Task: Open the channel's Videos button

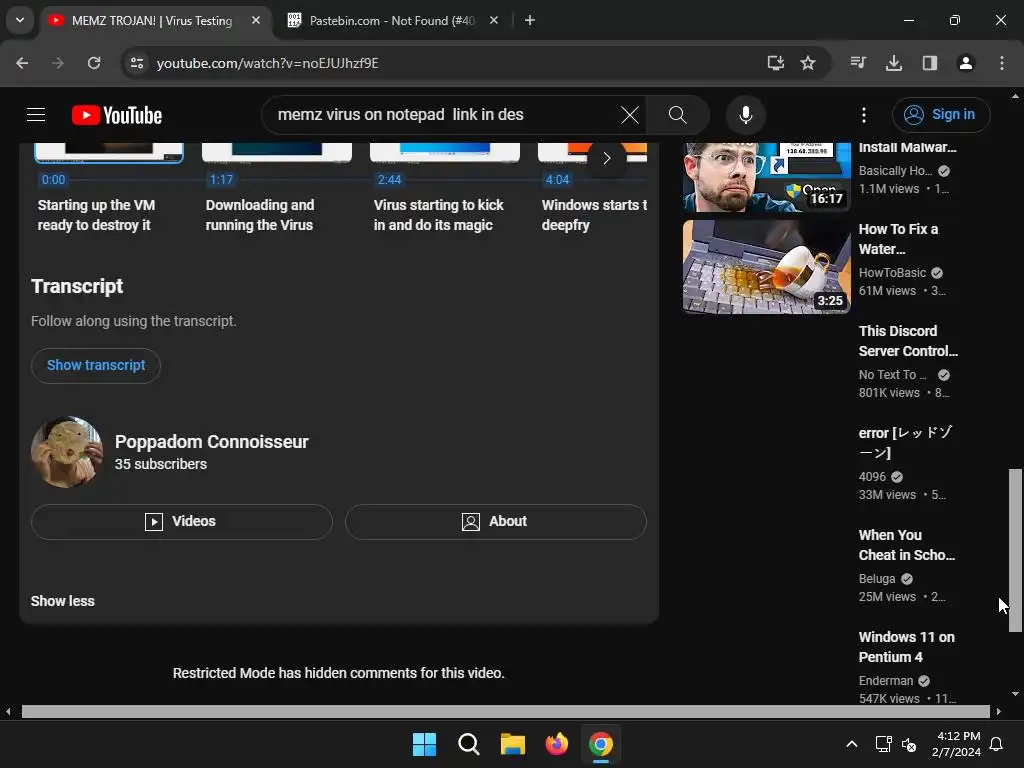Action: [182, 521]
